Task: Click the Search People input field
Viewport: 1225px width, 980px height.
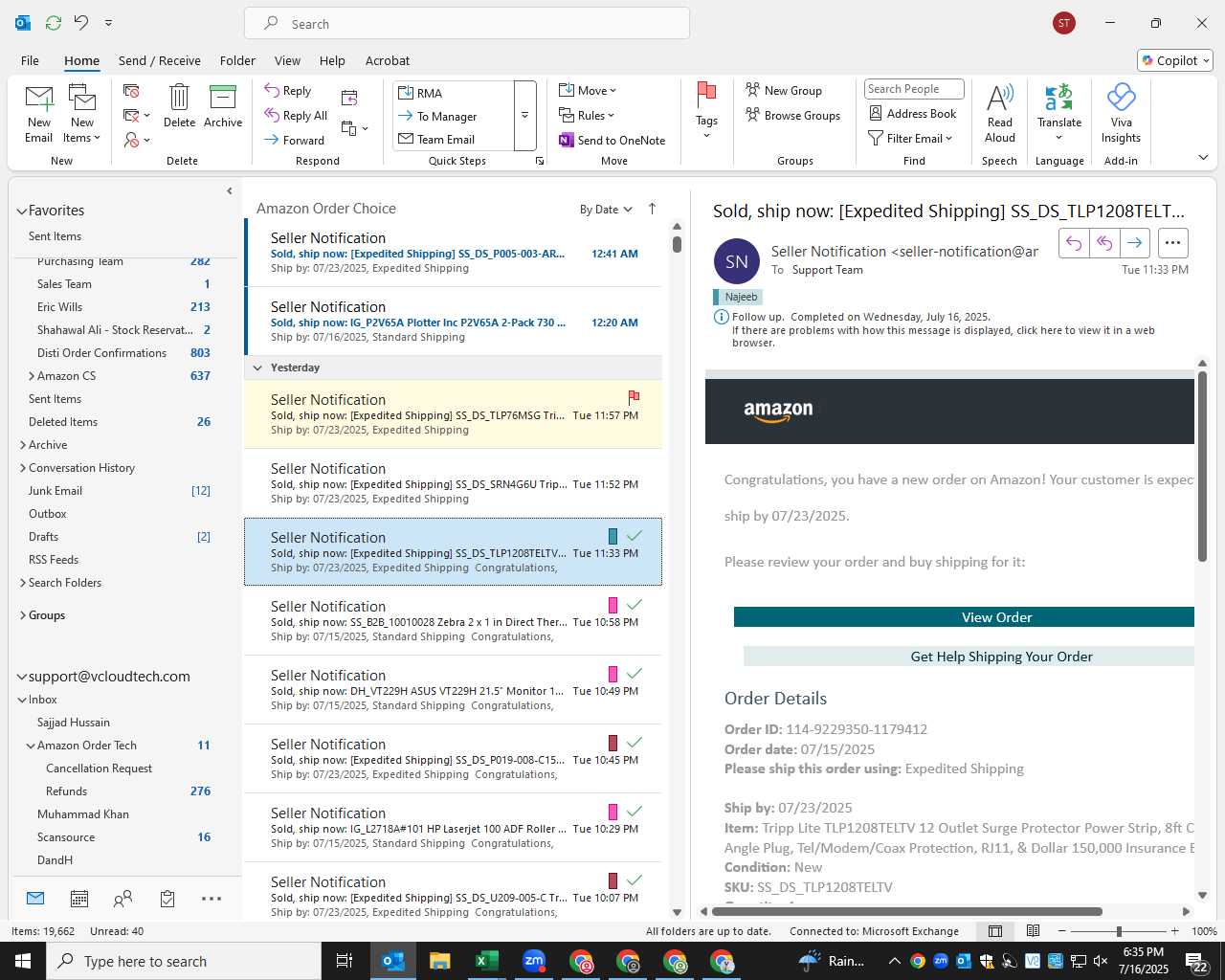Action: [x=914, y=89]
